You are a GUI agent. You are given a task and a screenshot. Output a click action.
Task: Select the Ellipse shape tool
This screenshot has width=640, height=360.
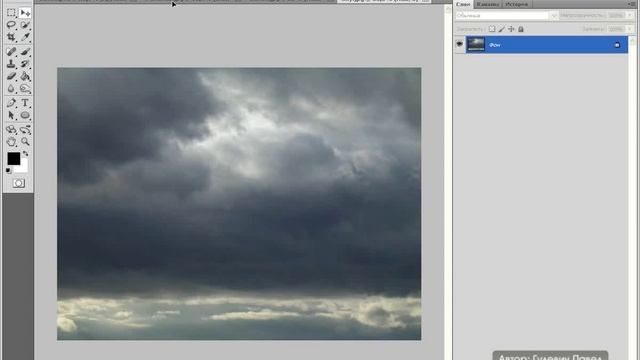(x=25, y=116)
